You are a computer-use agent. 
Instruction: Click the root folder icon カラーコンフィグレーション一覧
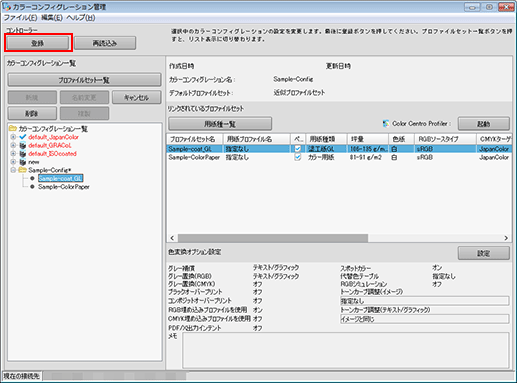point(13,128)
